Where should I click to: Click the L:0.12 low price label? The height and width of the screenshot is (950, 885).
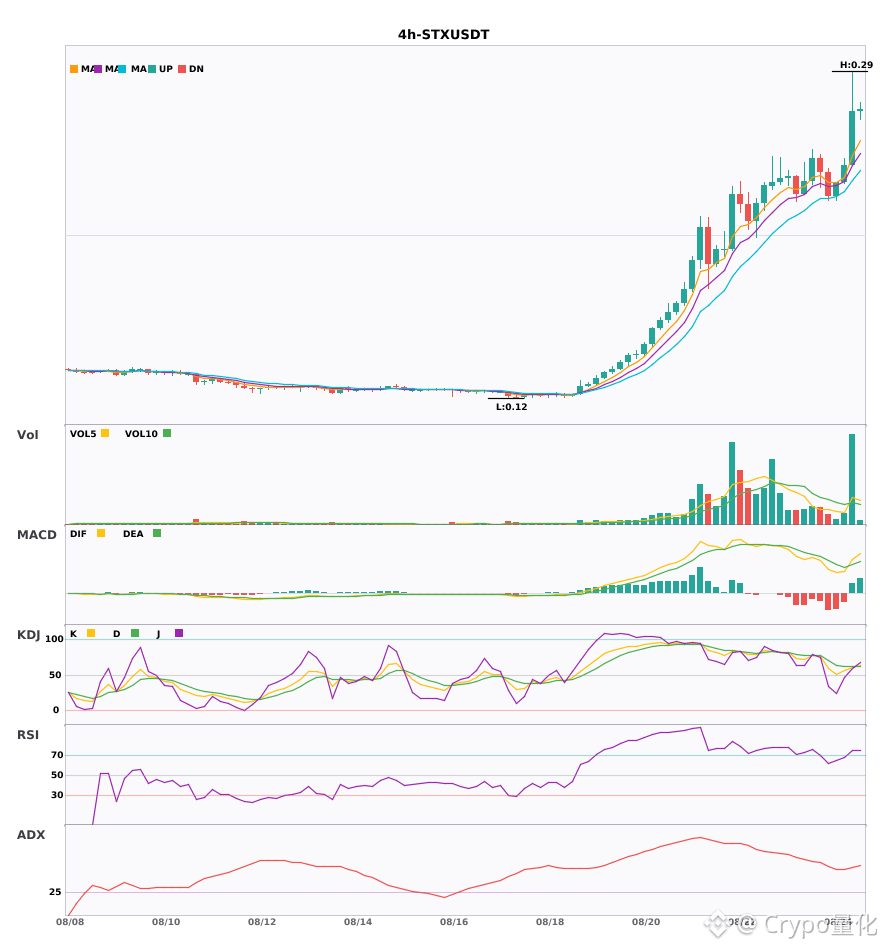511,407
